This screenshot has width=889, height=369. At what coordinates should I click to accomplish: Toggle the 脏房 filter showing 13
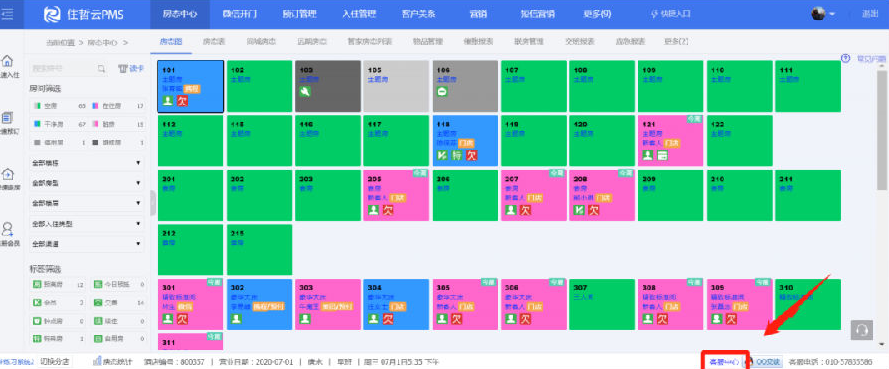117,124
